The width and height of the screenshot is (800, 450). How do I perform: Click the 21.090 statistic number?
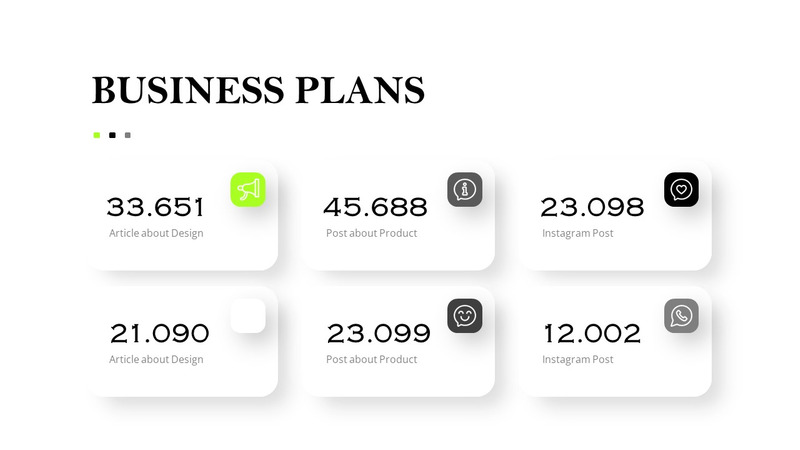[x=159, y=333]
